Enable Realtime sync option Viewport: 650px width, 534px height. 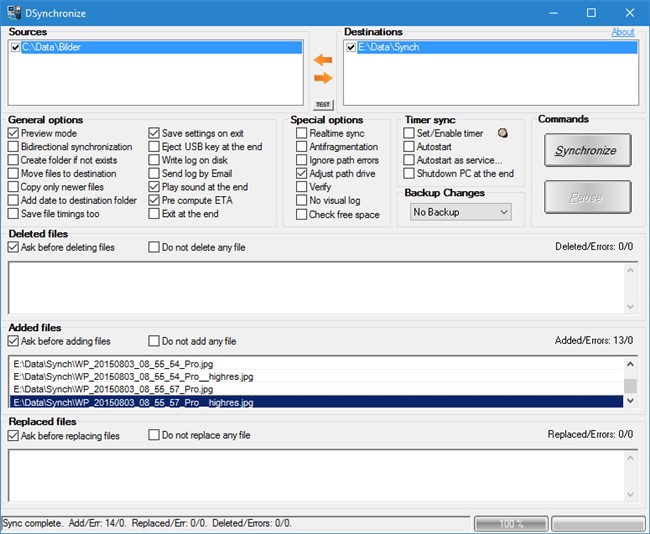pyautogui.click(x=301, y=133)
